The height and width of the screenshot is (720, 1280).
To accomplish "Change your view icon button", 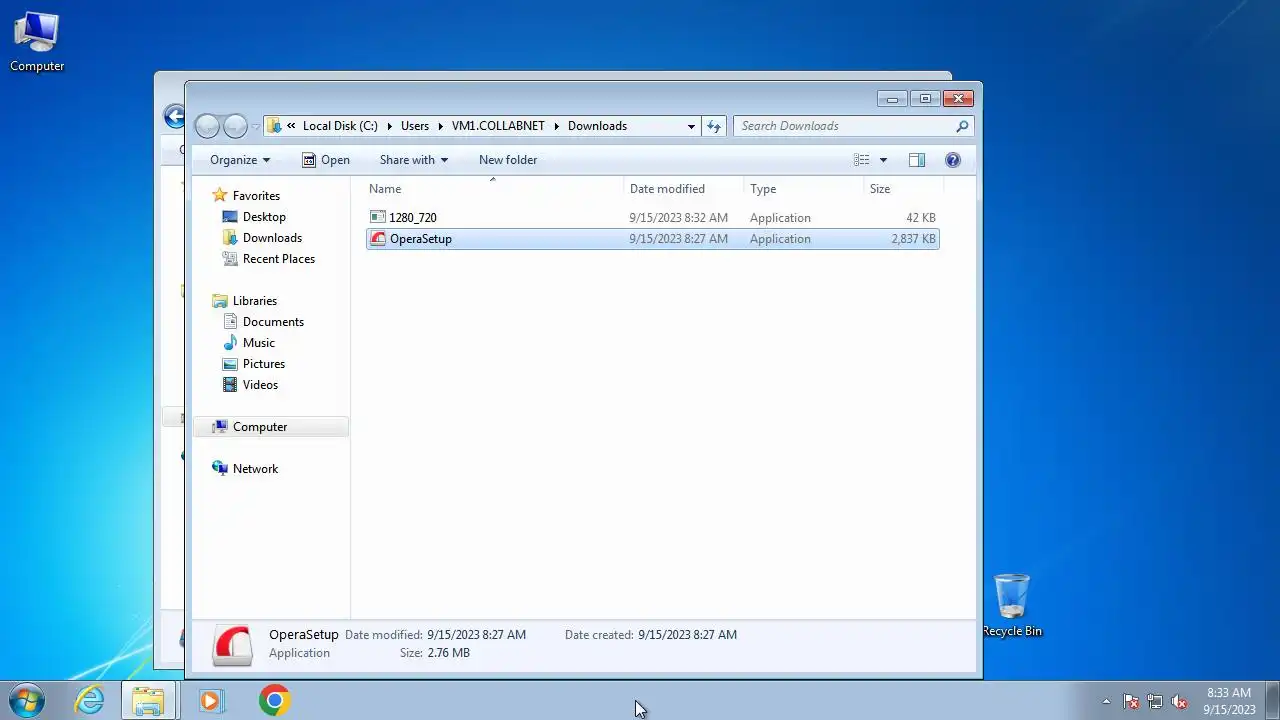I will point(862,160).
